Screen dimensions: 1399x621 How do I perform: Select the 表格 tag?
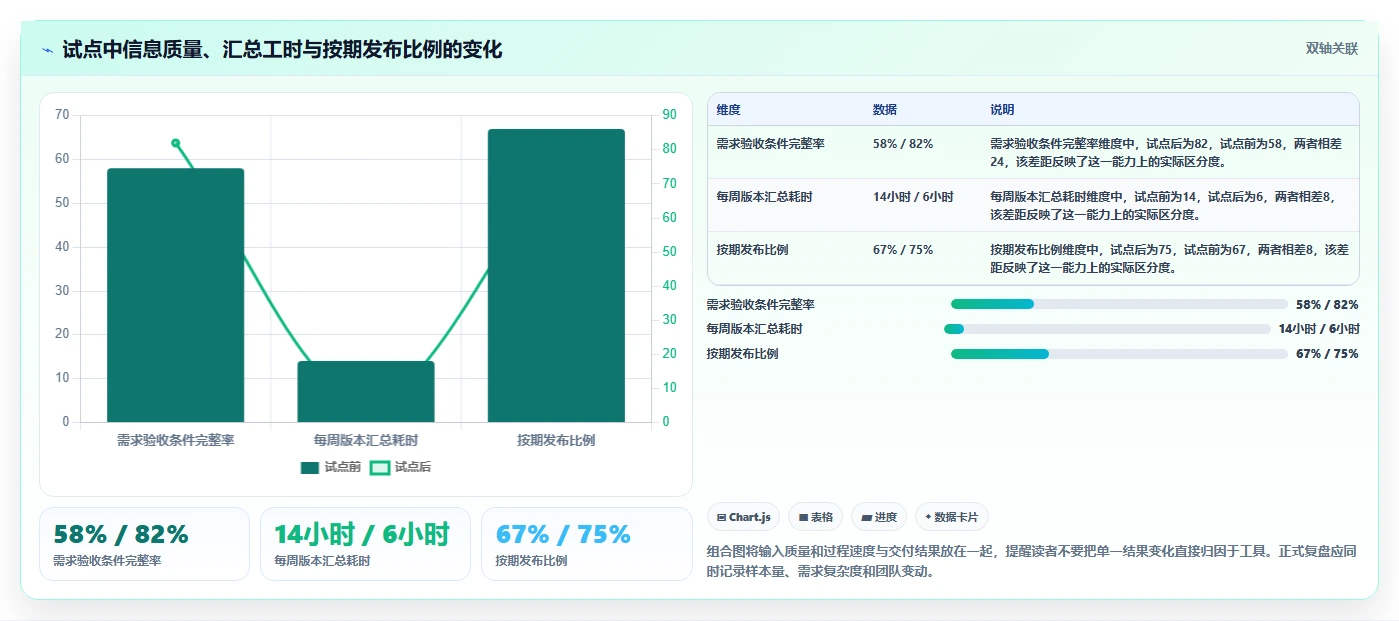[x=815, y=517]
